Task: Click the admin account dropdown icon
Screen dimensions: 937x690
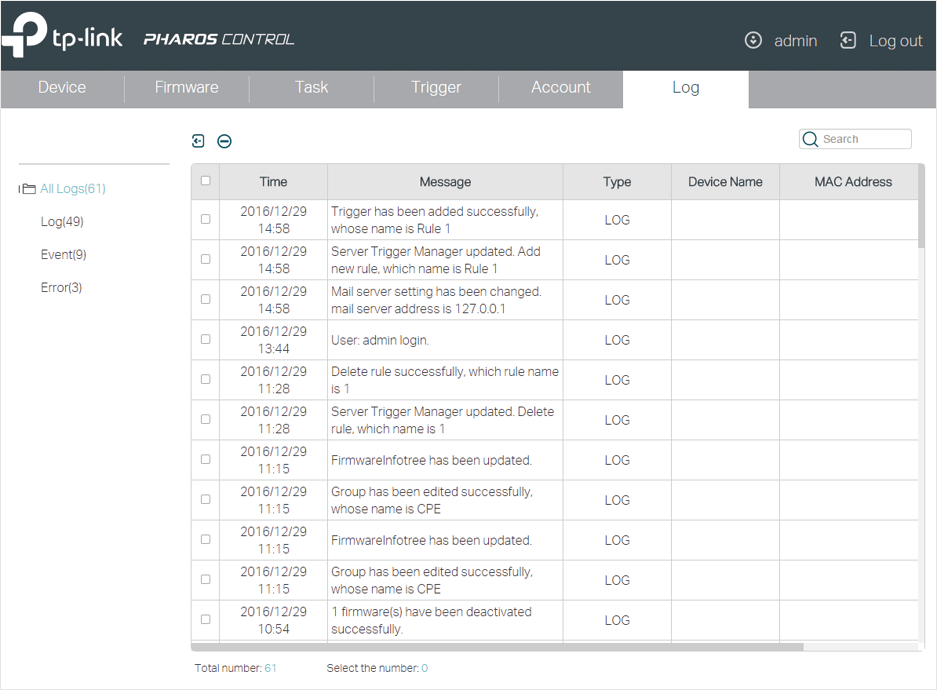Action: coord(753,40)
